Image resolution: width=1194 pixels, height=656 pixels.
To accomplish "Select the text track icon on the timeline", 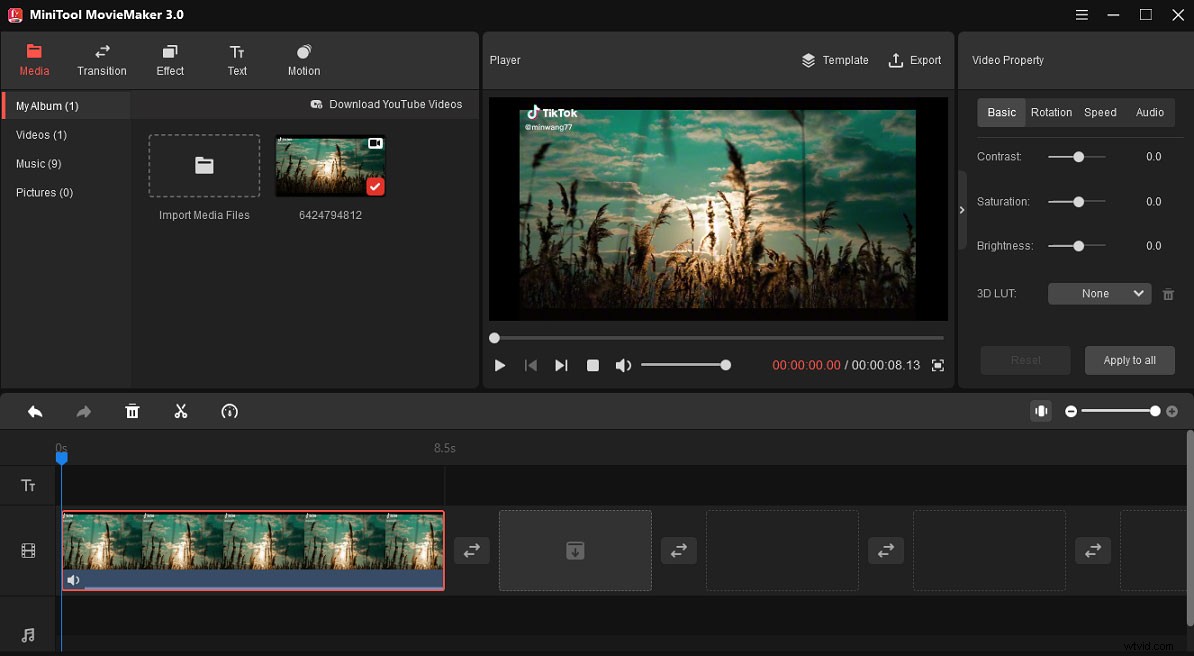I will [27, 485].
